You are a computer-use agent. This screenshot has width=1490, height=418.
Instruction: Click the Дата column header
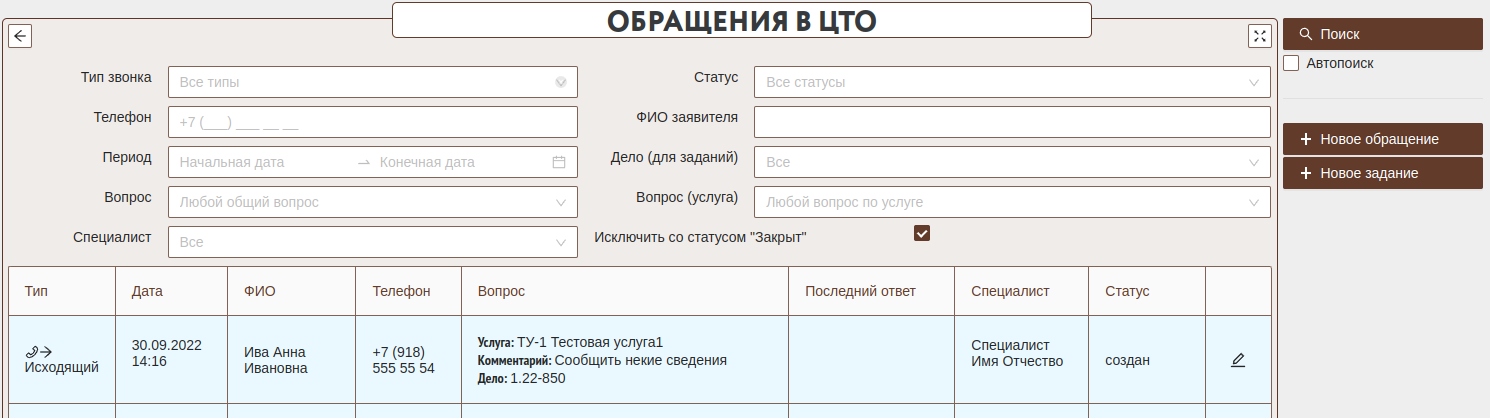click(x=147, y=291)
